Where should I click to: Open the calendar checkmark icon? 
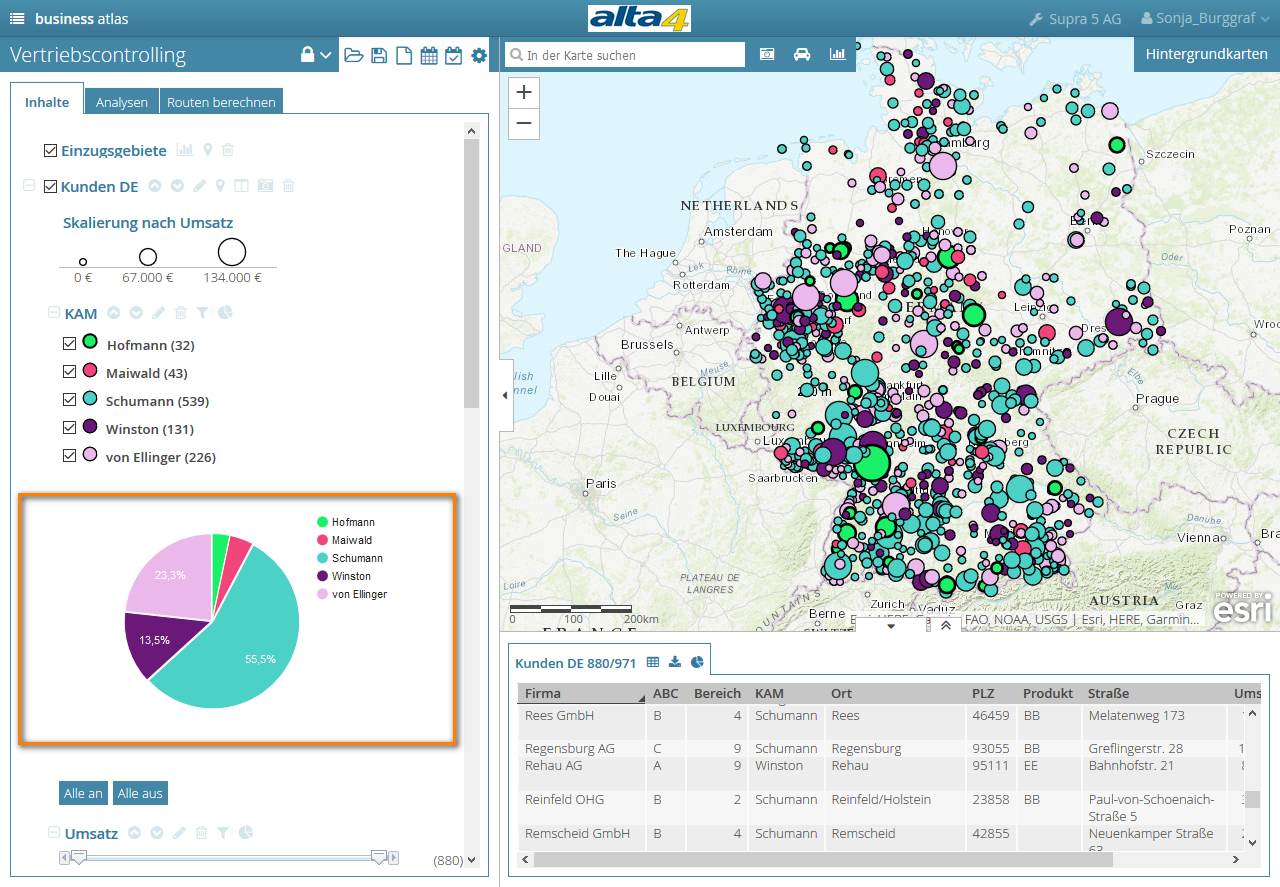point(453,55)
